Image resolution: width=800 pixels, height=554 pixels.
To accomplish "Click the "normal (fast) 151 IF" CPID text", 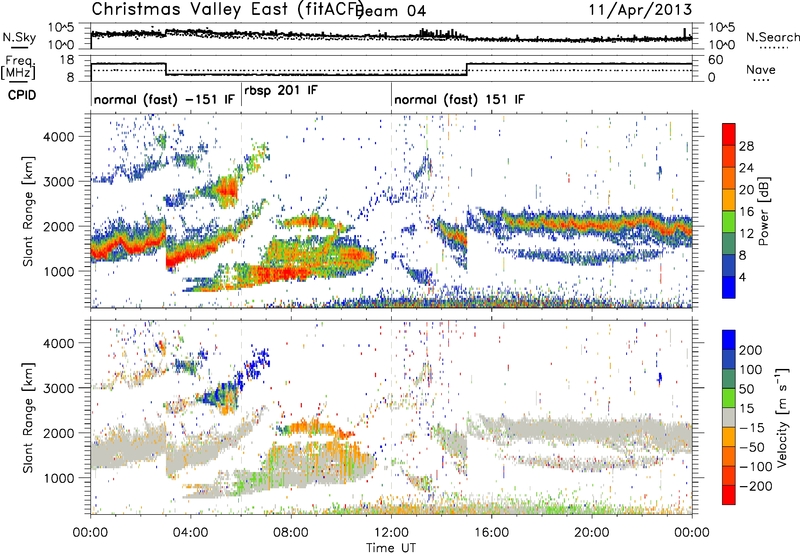I will click(x=459, y=99).
